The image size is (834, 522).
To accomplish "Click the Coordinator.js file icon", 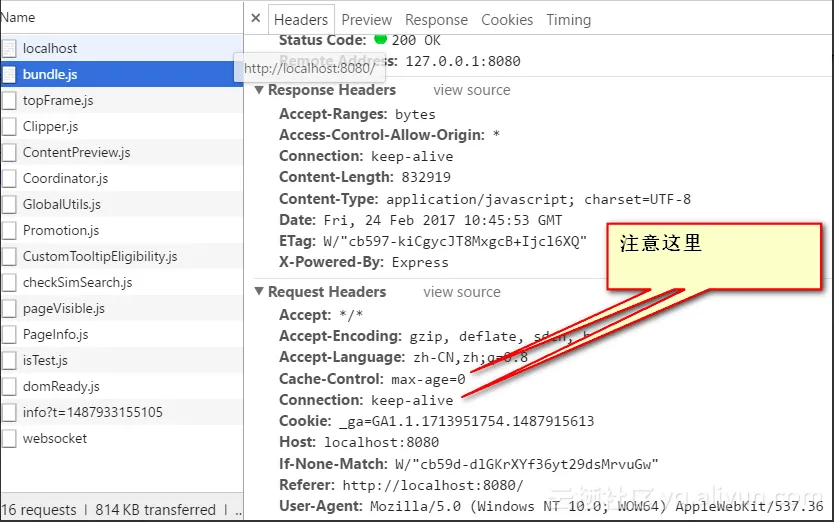I will click(9, 179).
